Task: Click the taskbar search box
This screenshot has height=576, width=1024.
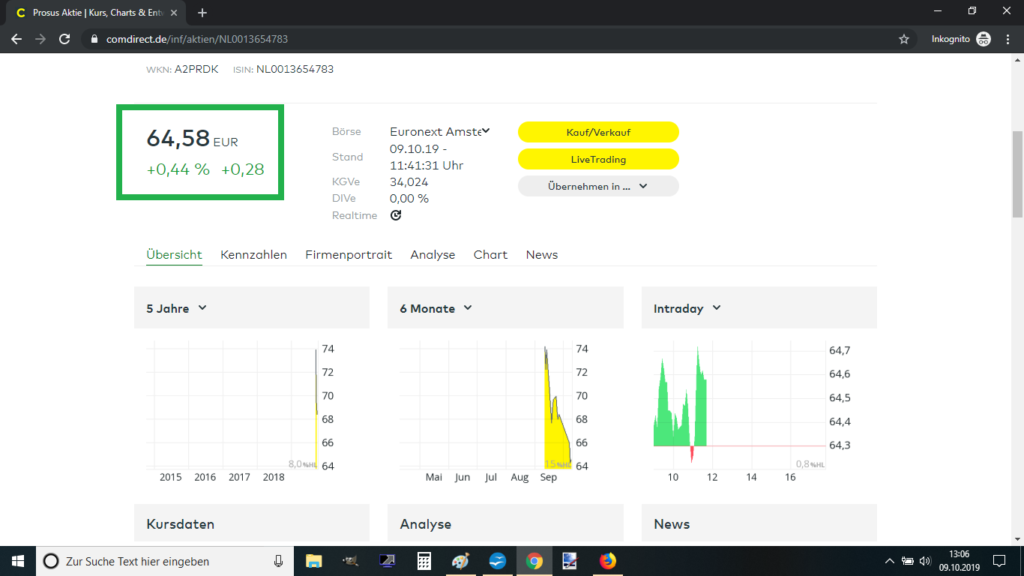Action: (165, 561)
